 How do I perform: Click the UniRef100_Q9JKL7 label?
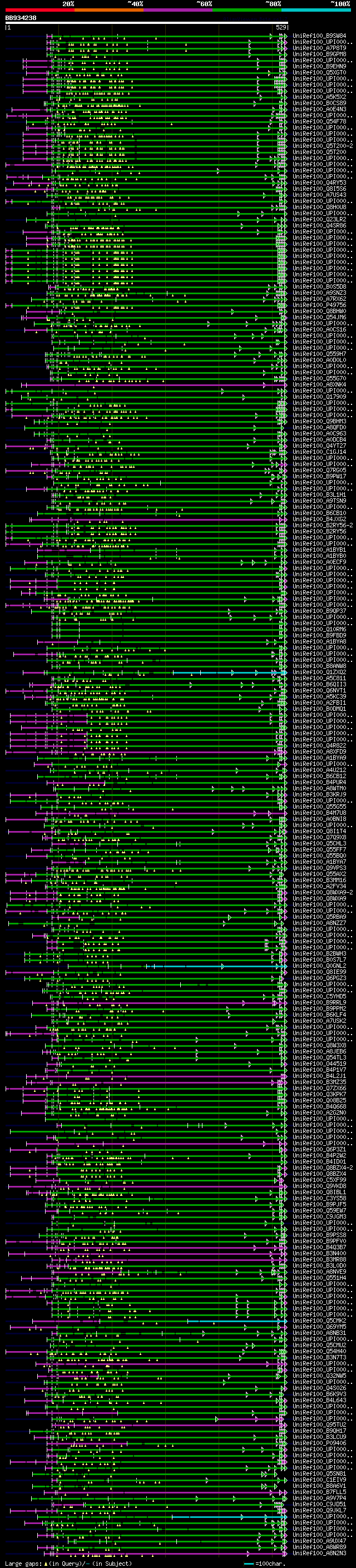click(x=319, y=1511)
